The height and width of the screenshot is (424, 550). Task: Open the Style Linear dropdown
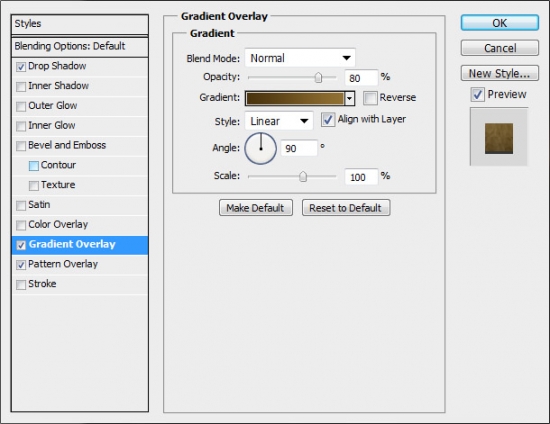[x=279, y=121]
